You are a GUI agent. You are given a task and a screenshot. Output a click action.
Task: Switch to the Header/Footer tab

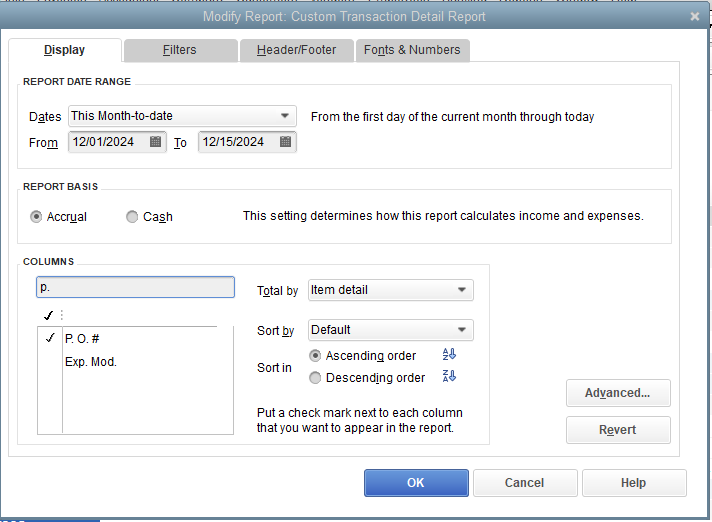(296, 50)
